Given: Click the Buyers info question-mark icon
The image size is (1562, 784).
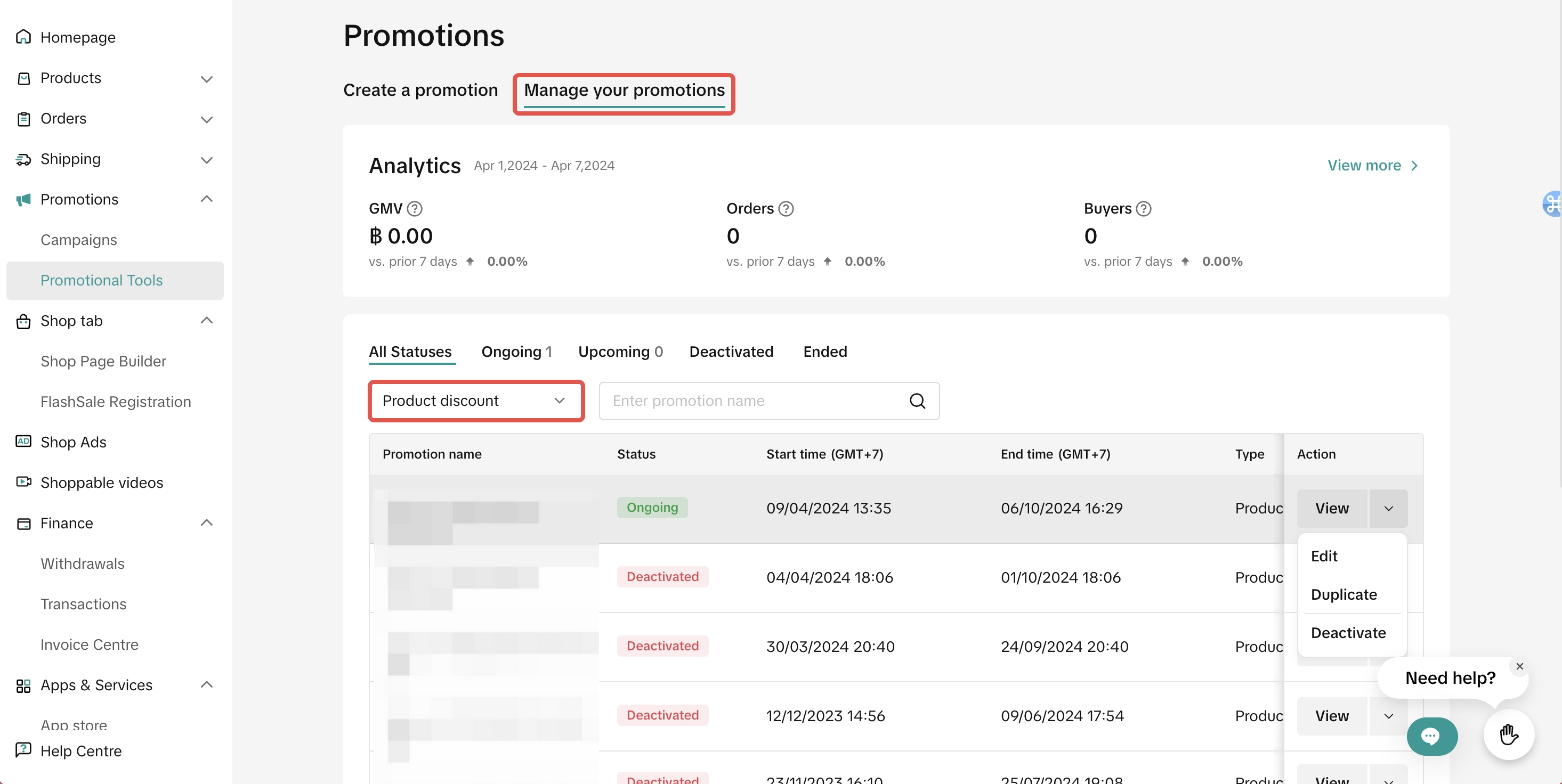Looking at the screenshot, I should coord(1143,209).
